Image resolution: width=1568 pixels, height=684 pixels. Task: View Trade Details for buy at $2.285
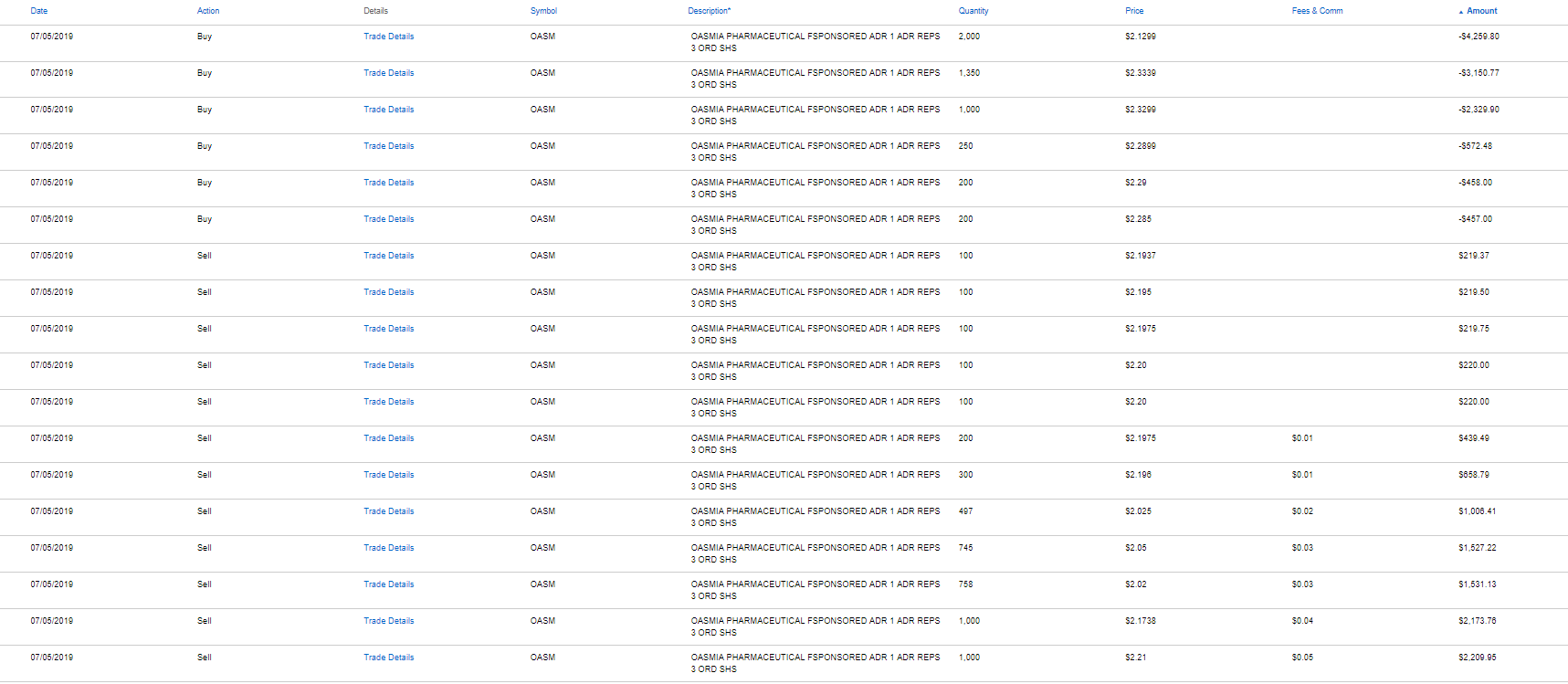[x=388, y=219]
